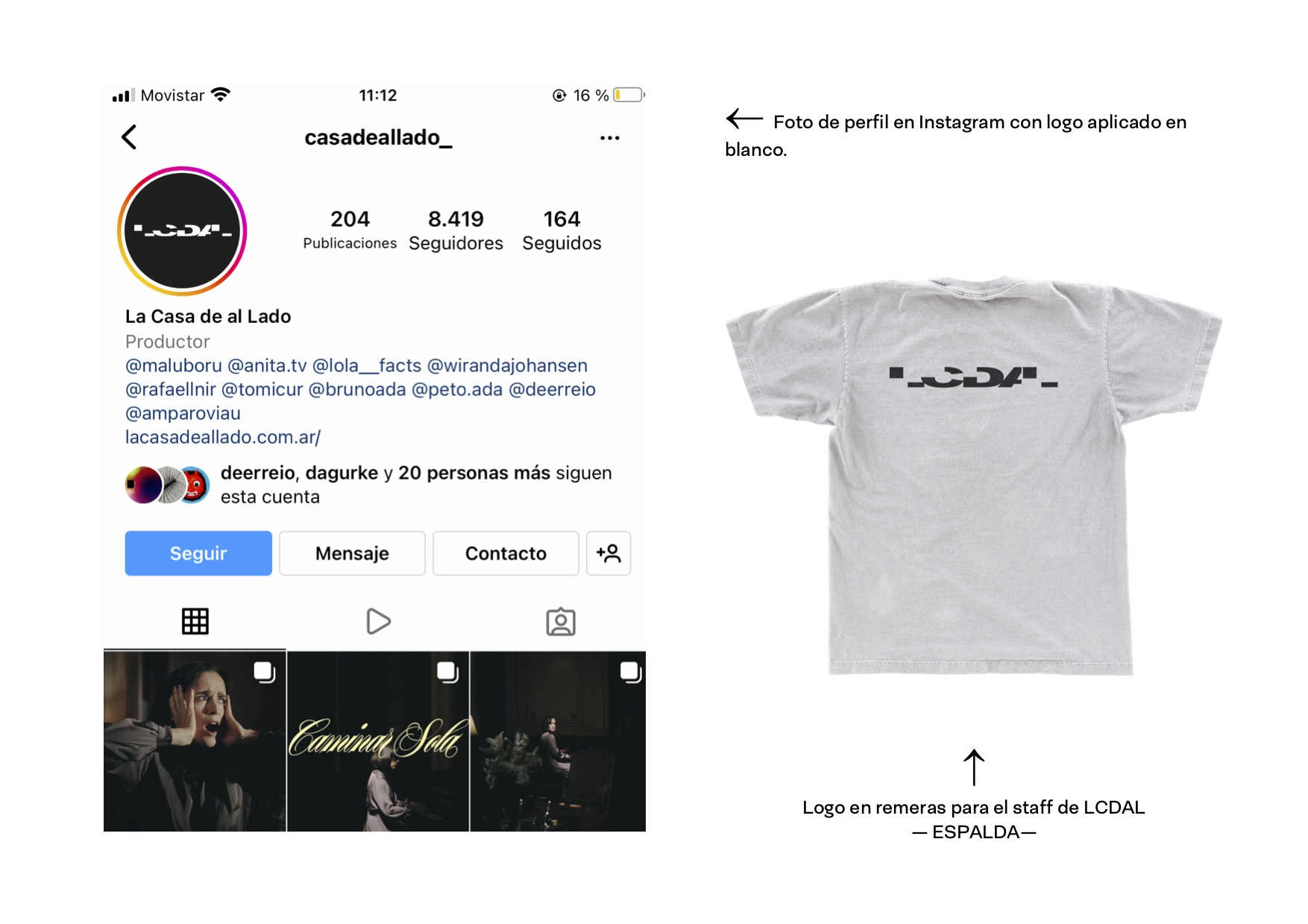Open the third dark room post thumbnail
The height and width of the screenshot is (924, 1308).
coord(558,741)
